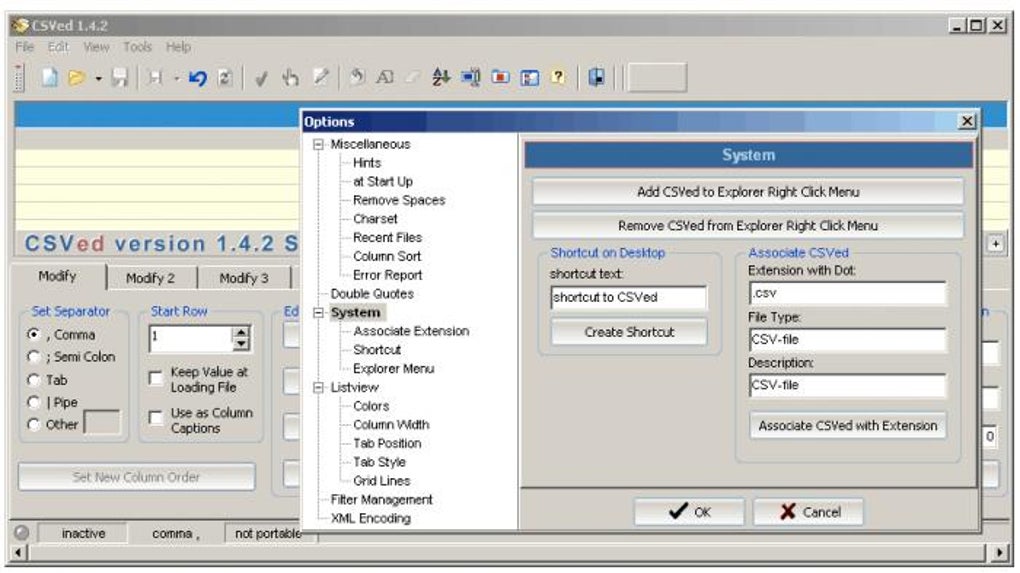Open the Help menu
This screenshot has height=573, width=1020.
pyautogui.click(x=178, y=47)
